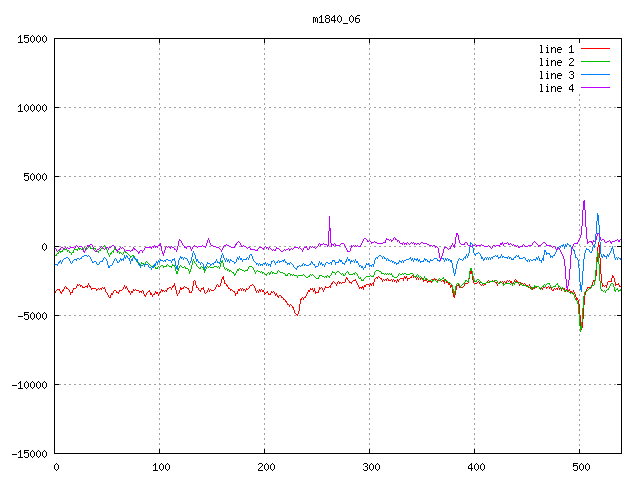
Task: Click the blue line 3 legend sample
Action: pyautogui.click(x=595, y=75)
